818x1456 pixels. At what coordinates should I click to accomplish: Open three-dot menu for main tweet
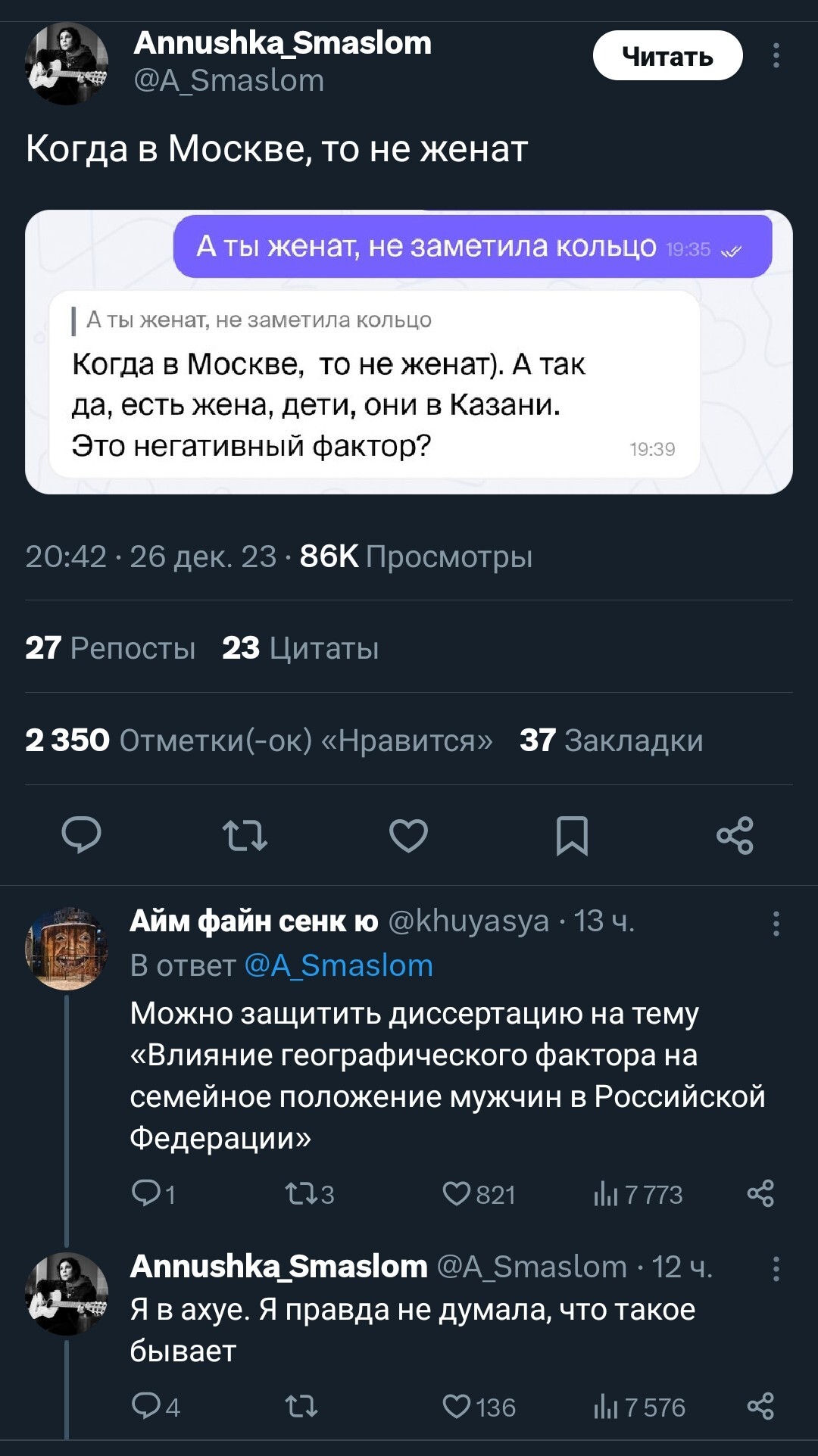click(776, 56)
